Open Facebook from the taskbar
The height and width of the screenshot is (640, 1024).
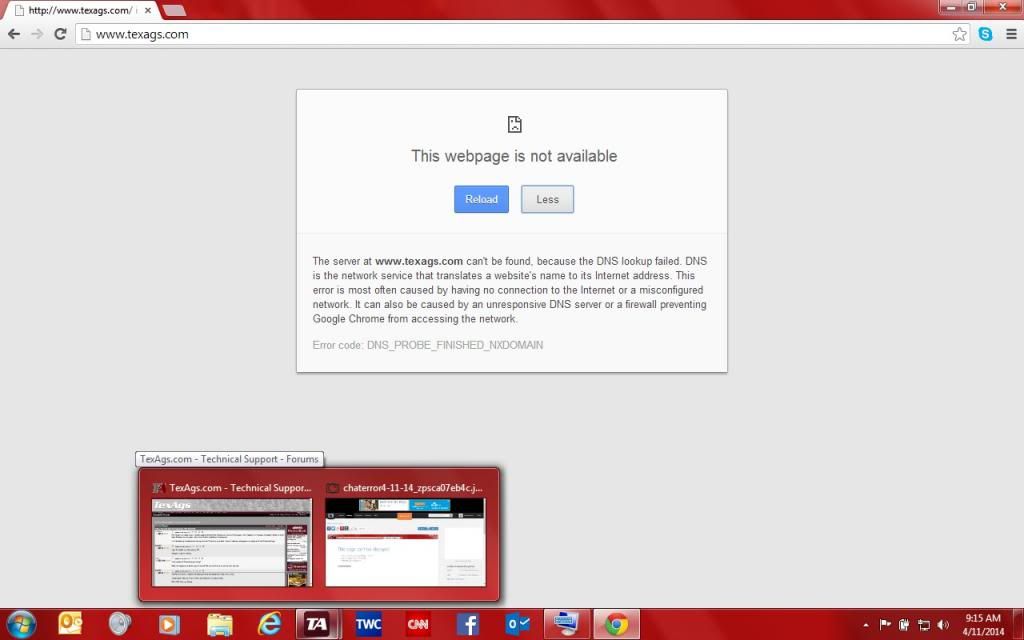467,624
